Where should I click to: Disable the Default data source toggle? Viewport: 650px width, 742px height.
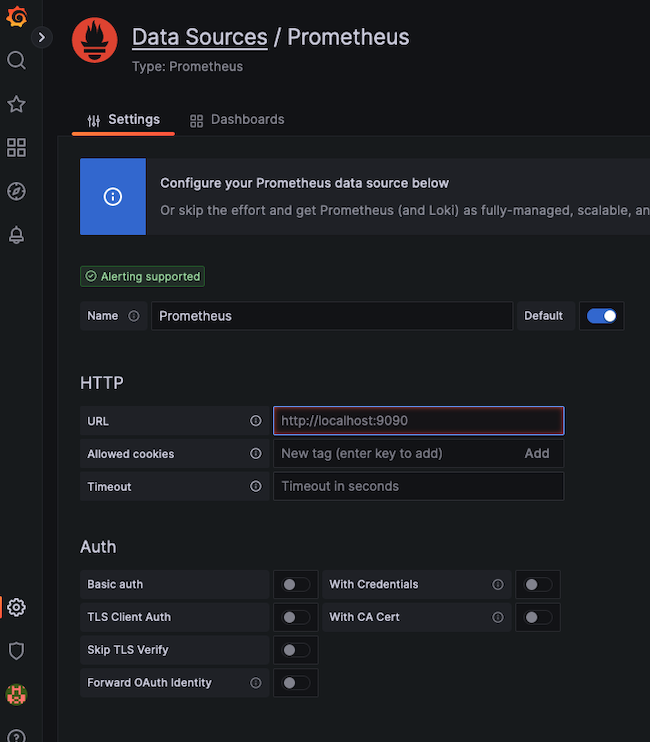tap(602, 316)
